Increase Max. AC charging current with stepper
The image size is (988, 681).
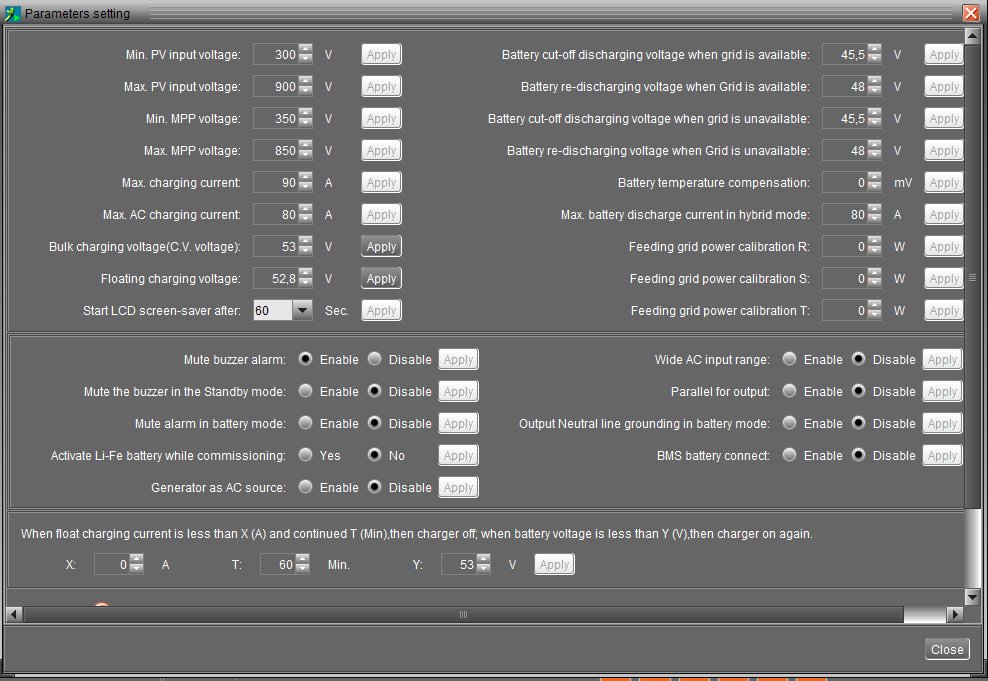pos(306,210)
